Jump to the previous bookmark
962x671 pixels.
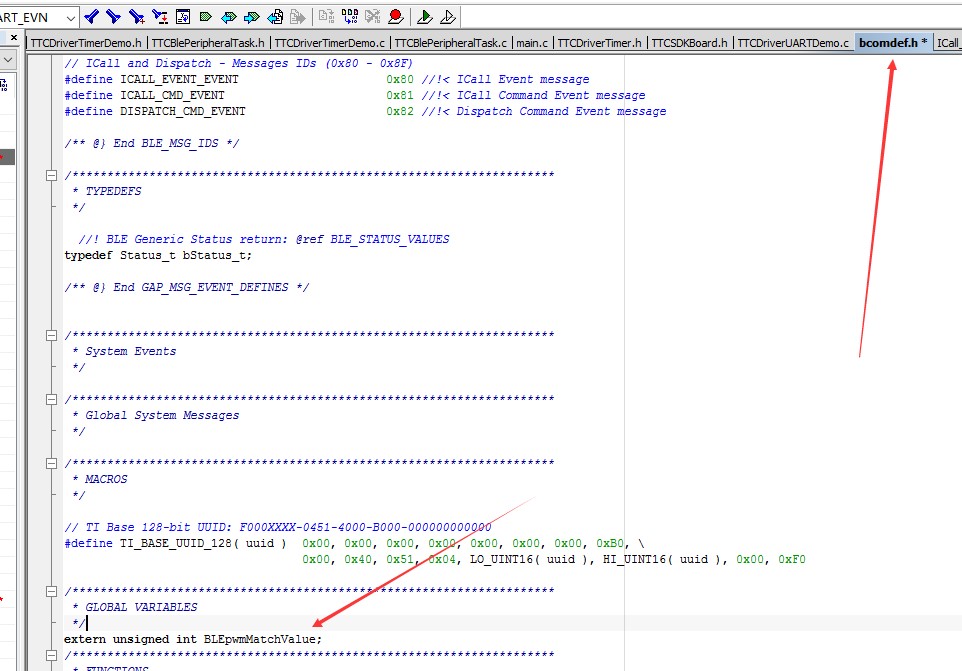(229, 17)
